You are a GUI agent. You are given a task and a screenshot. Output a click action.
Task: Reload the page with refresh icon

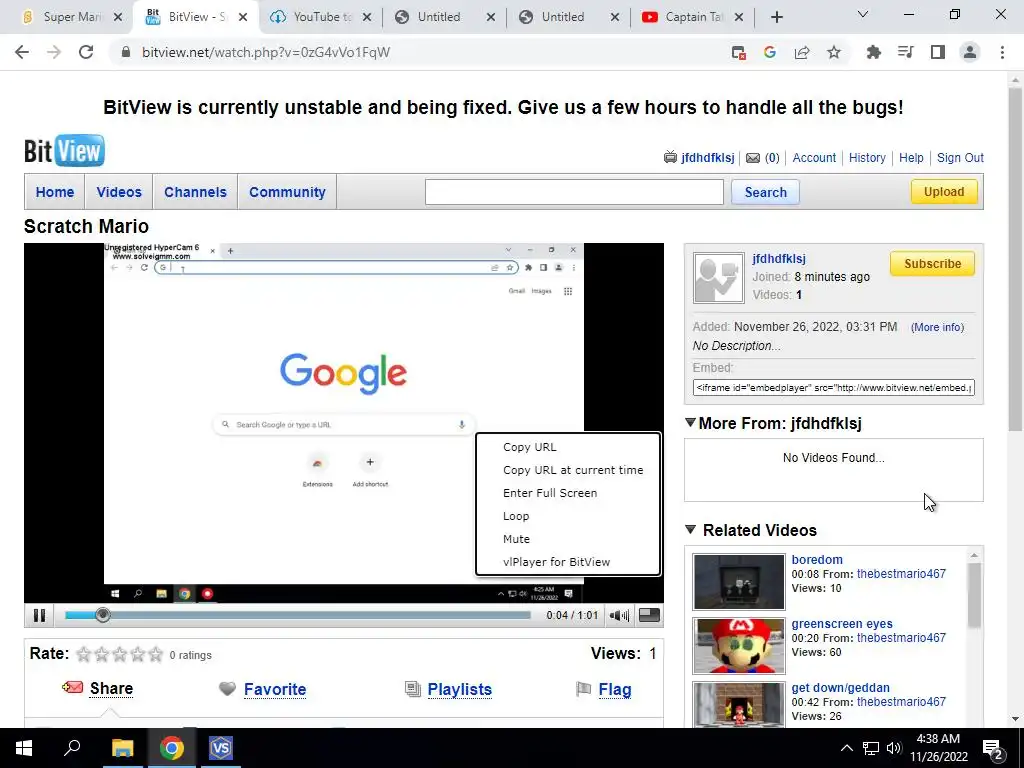86,52
